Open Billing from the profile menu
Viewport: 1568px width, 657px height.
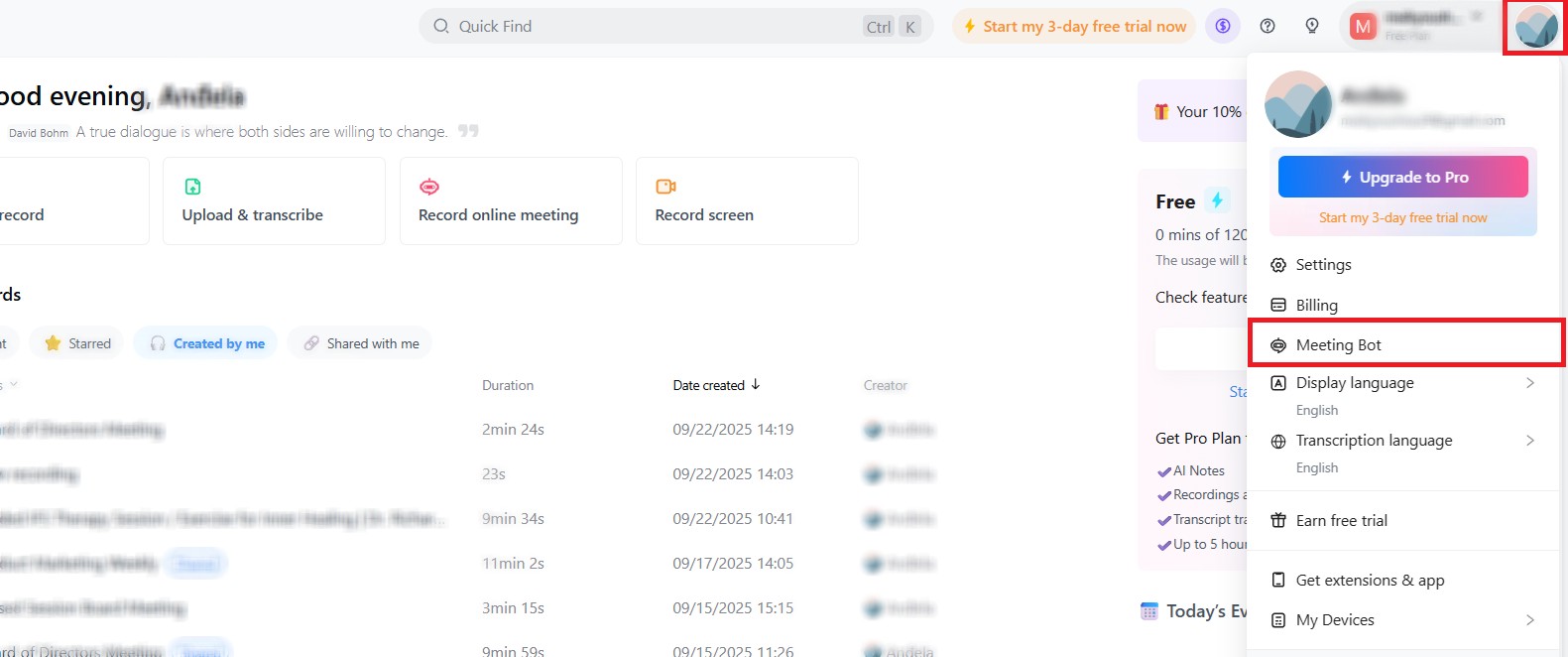[1316, 306]
